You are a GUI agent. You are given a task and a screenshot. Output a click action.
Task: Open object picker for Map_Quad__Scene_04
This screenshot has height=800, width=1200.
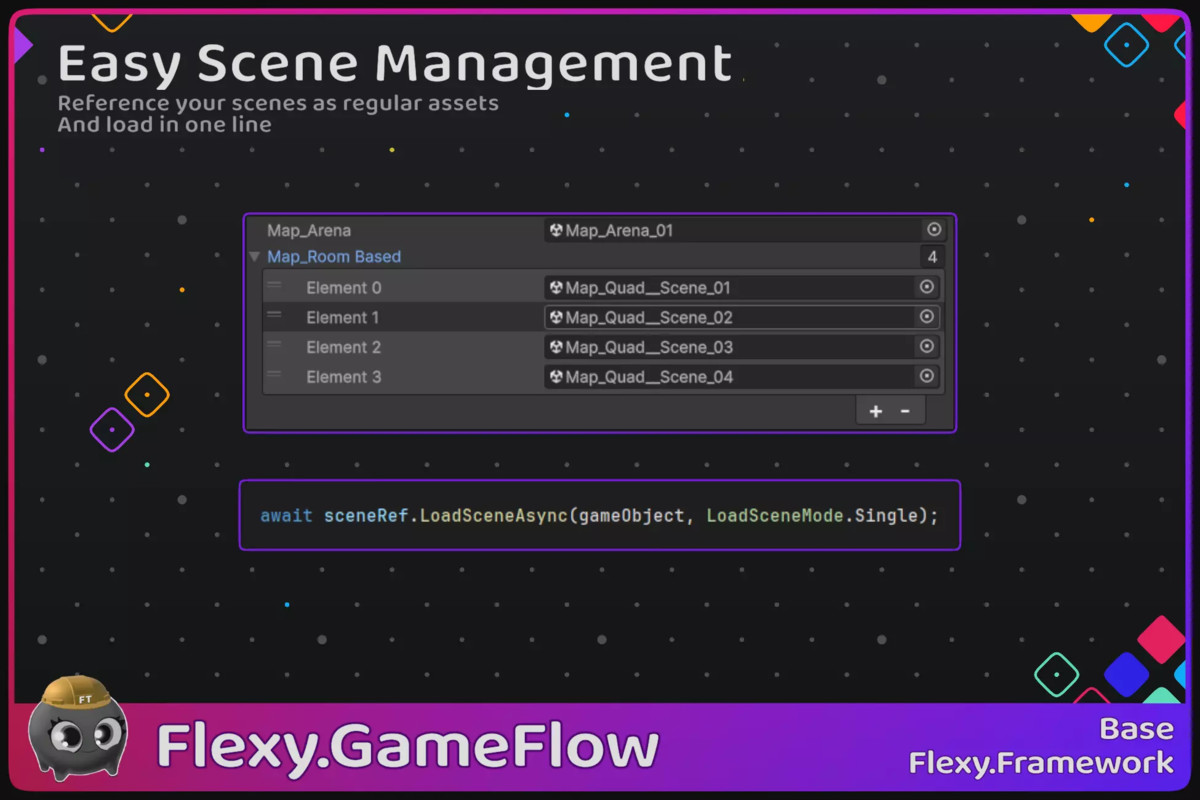click(927, 377)
